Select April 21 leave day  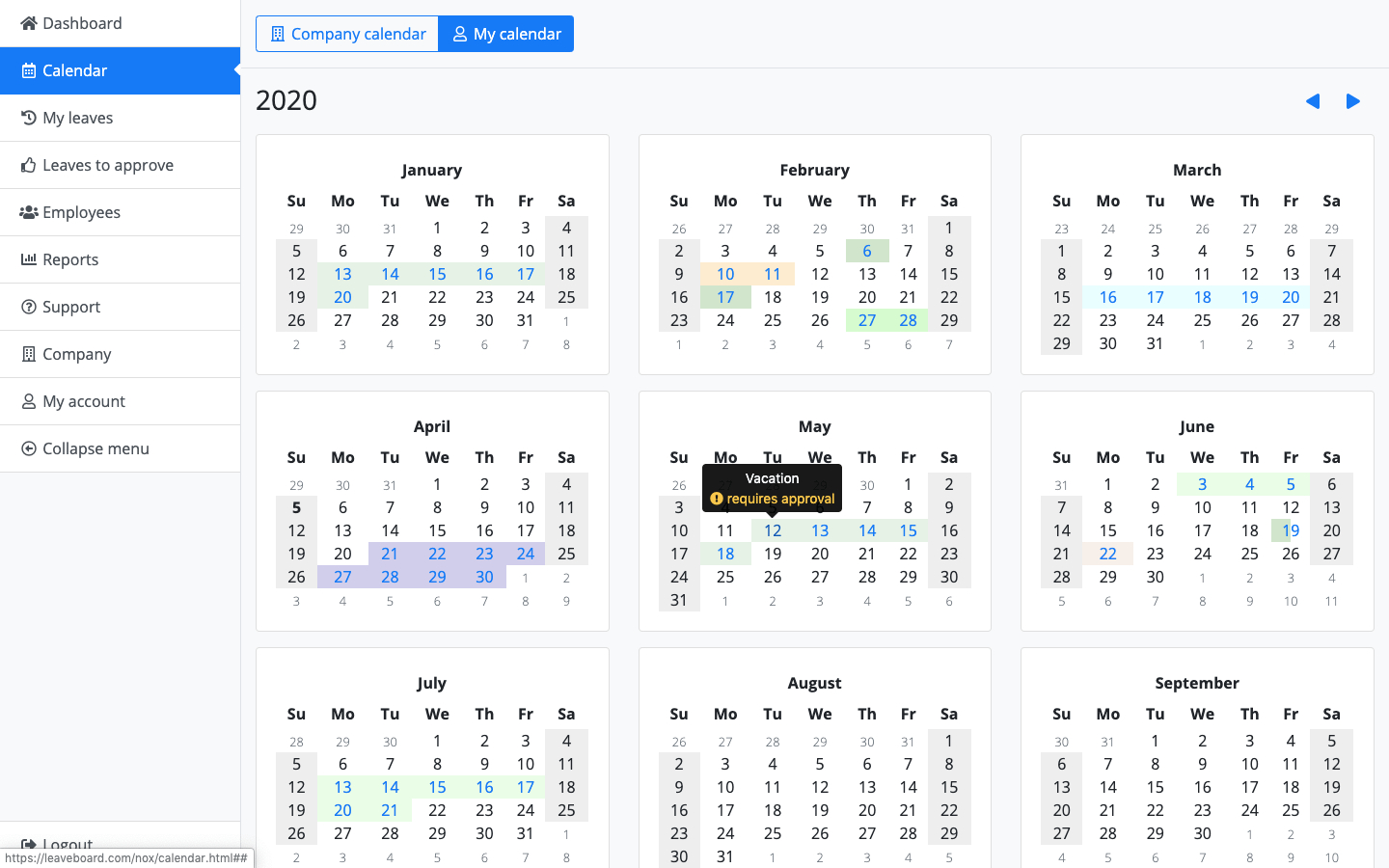pos(390,554)
